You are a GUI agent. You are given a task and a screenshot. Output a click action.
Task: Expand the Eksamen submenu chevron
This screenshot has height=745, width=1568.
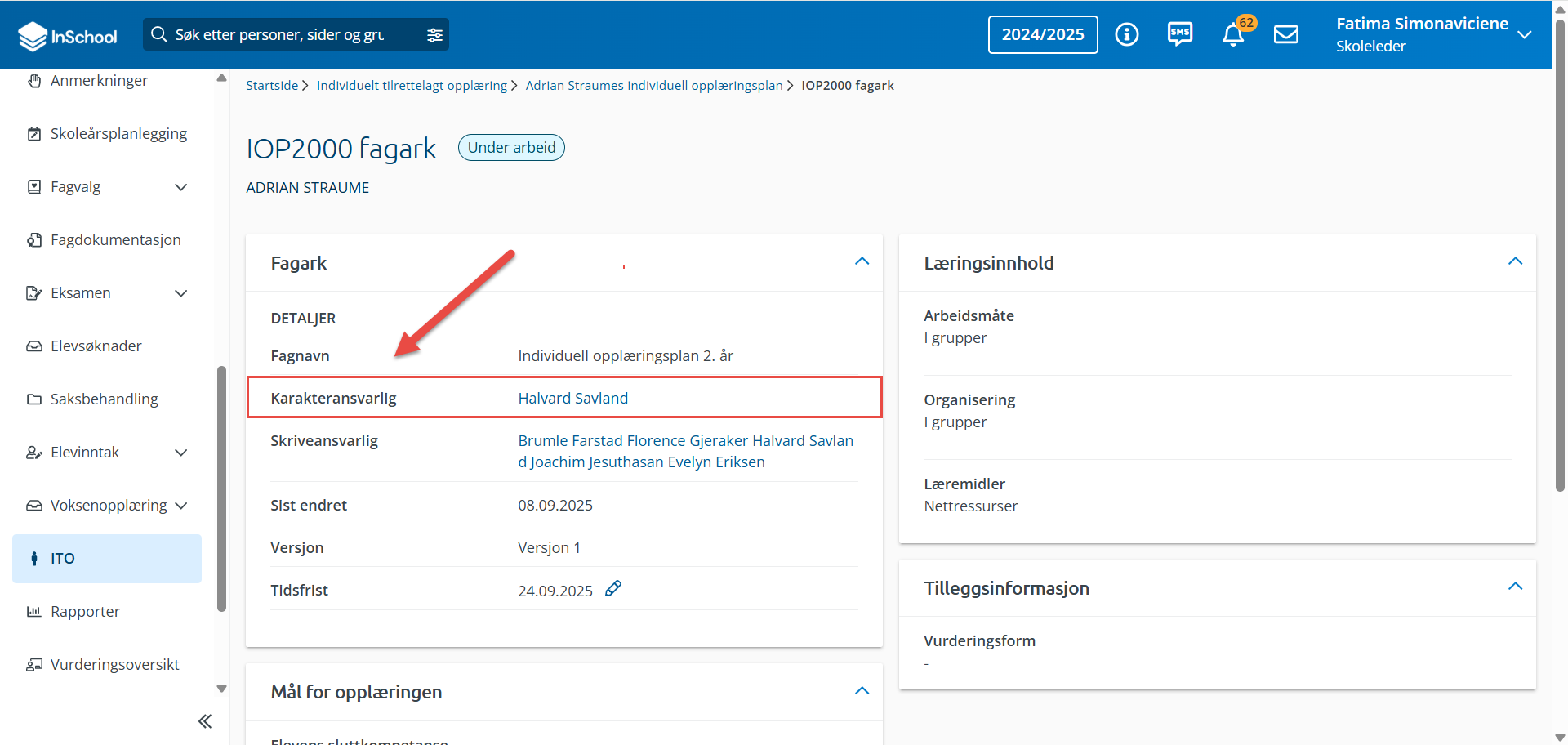click(x=181, y=293)
